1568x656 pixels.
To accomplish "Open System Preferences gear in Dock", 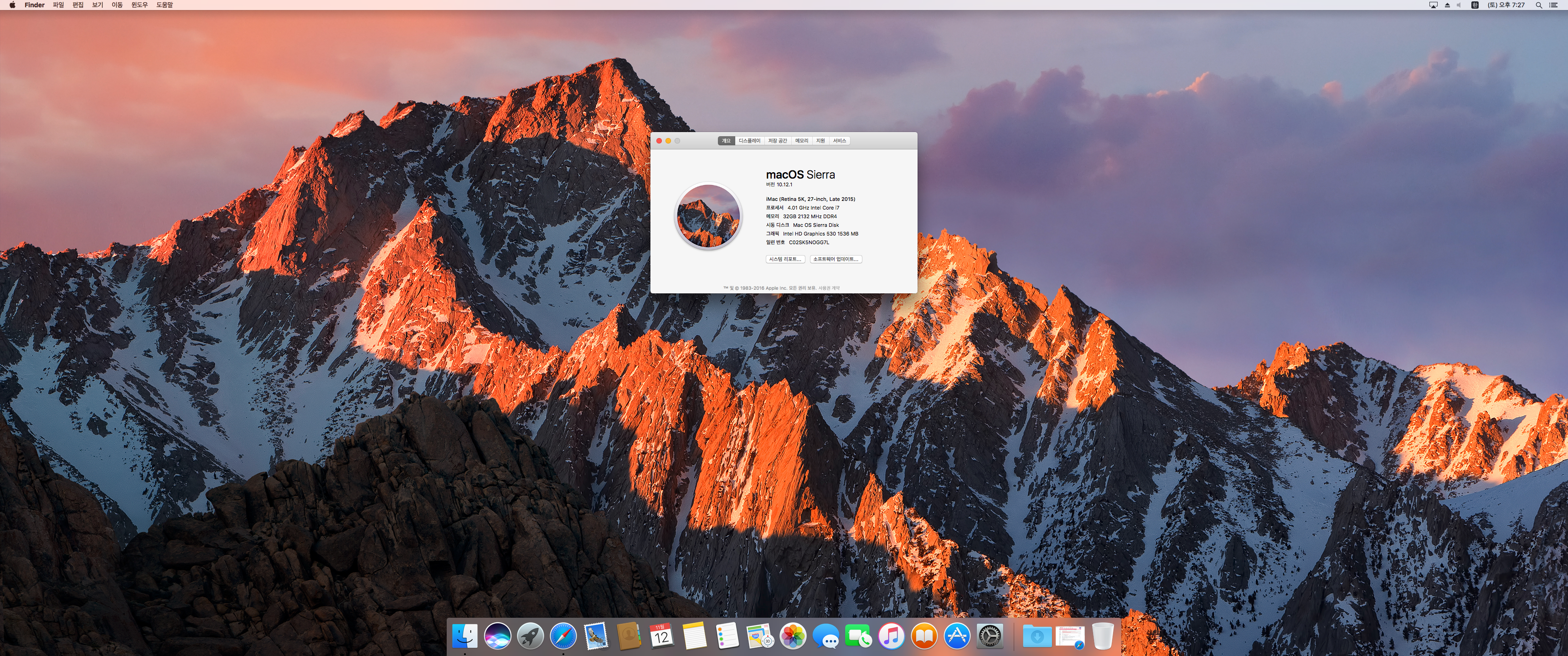I will coord(990,636).
